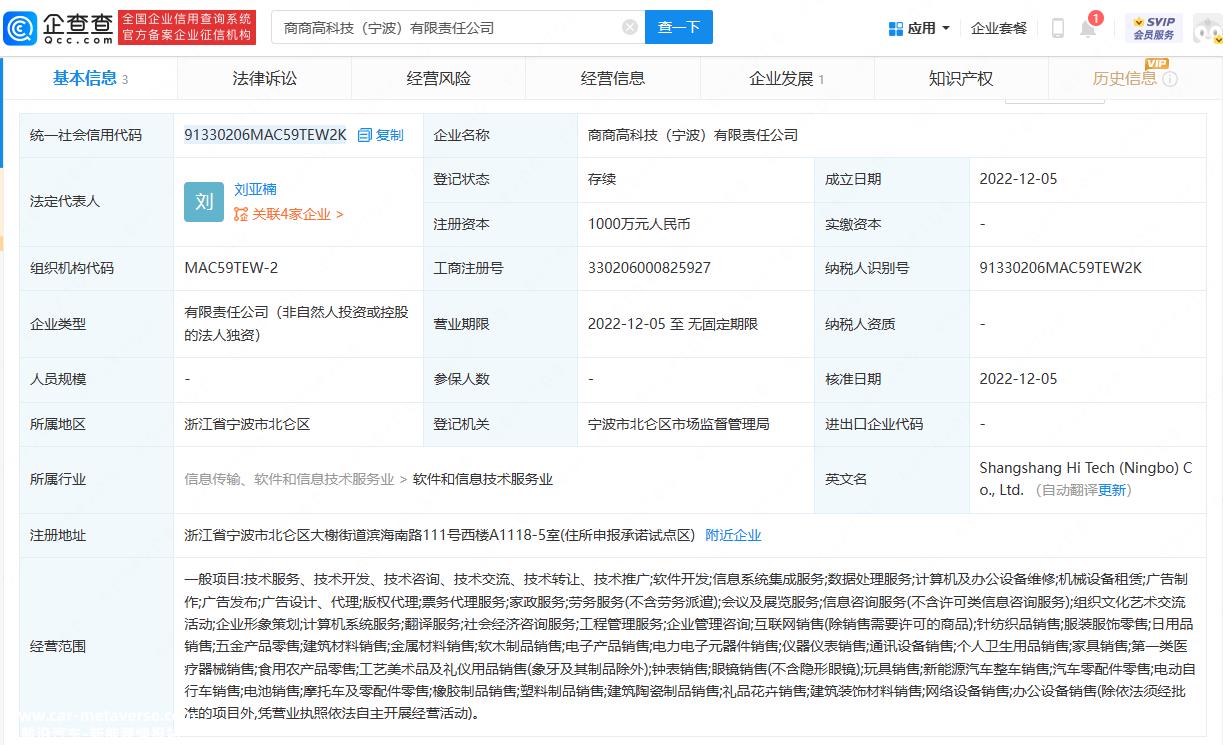Open 企业套餐 link
Viewport: 1223px width, 745px height.
point(999,28)
